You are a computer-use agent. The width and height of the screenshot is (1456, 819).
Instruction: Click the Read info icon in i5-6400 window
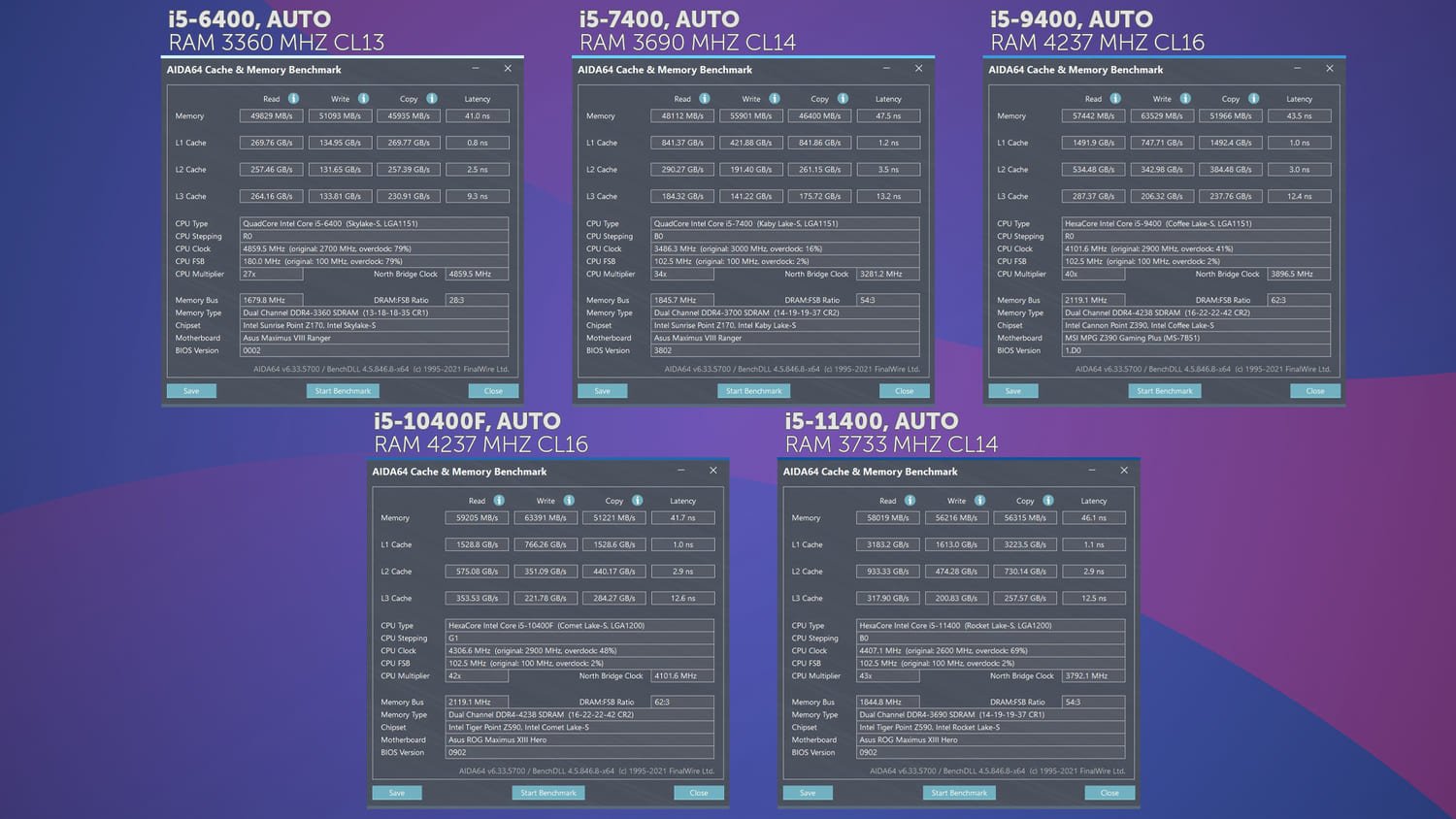293,98
